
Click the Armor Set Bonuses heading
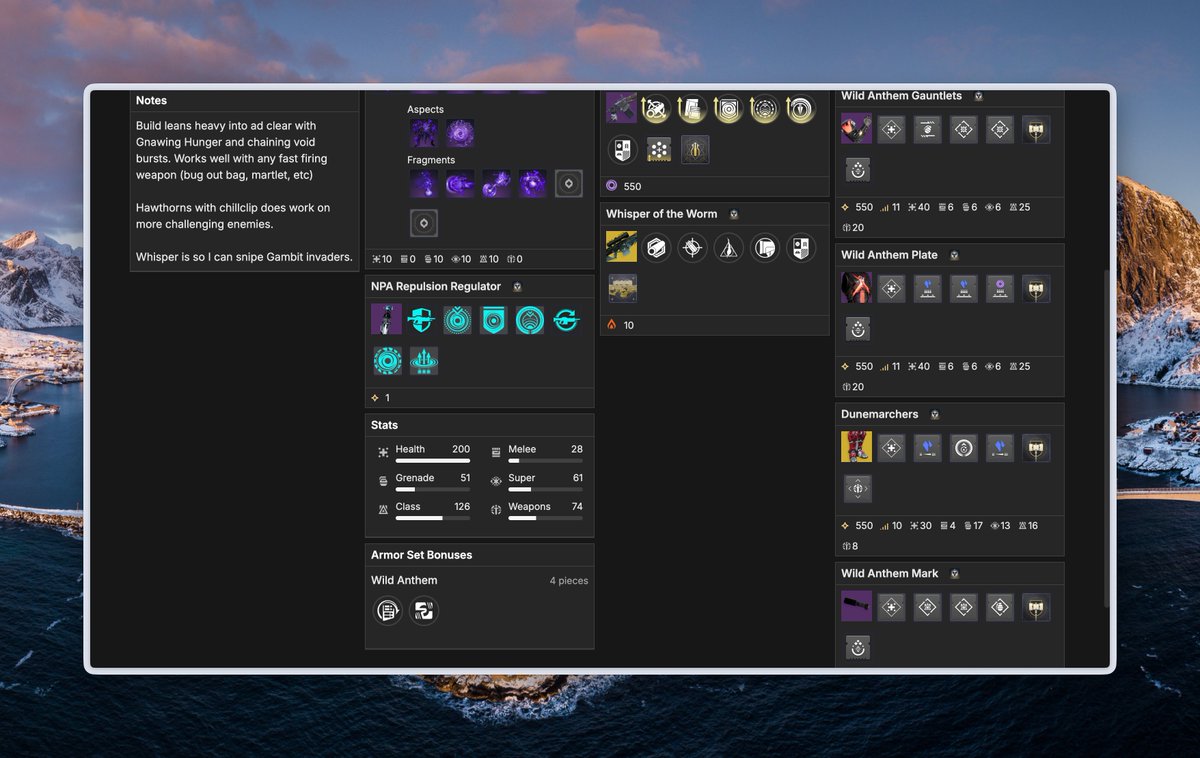click(421, 555)
